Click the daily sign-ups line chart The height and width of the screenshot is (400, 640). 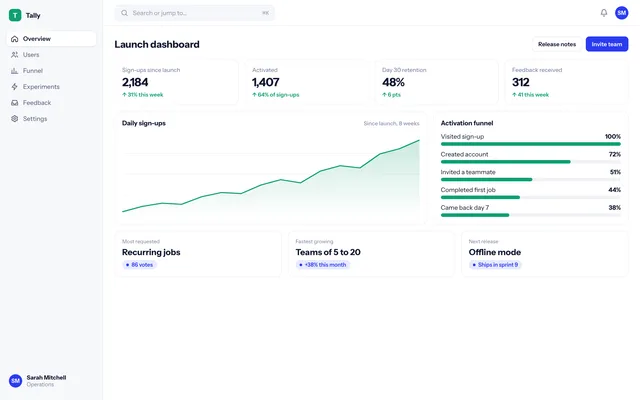271,176
